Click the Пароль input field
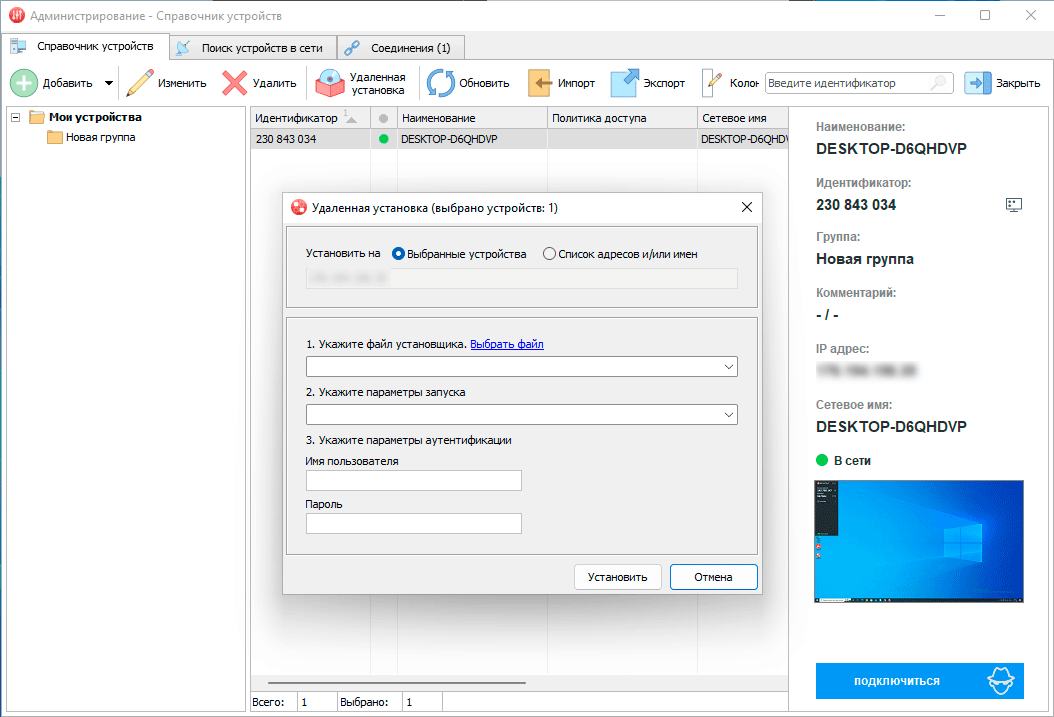1054x717 pixels. (x=413, y=523)
